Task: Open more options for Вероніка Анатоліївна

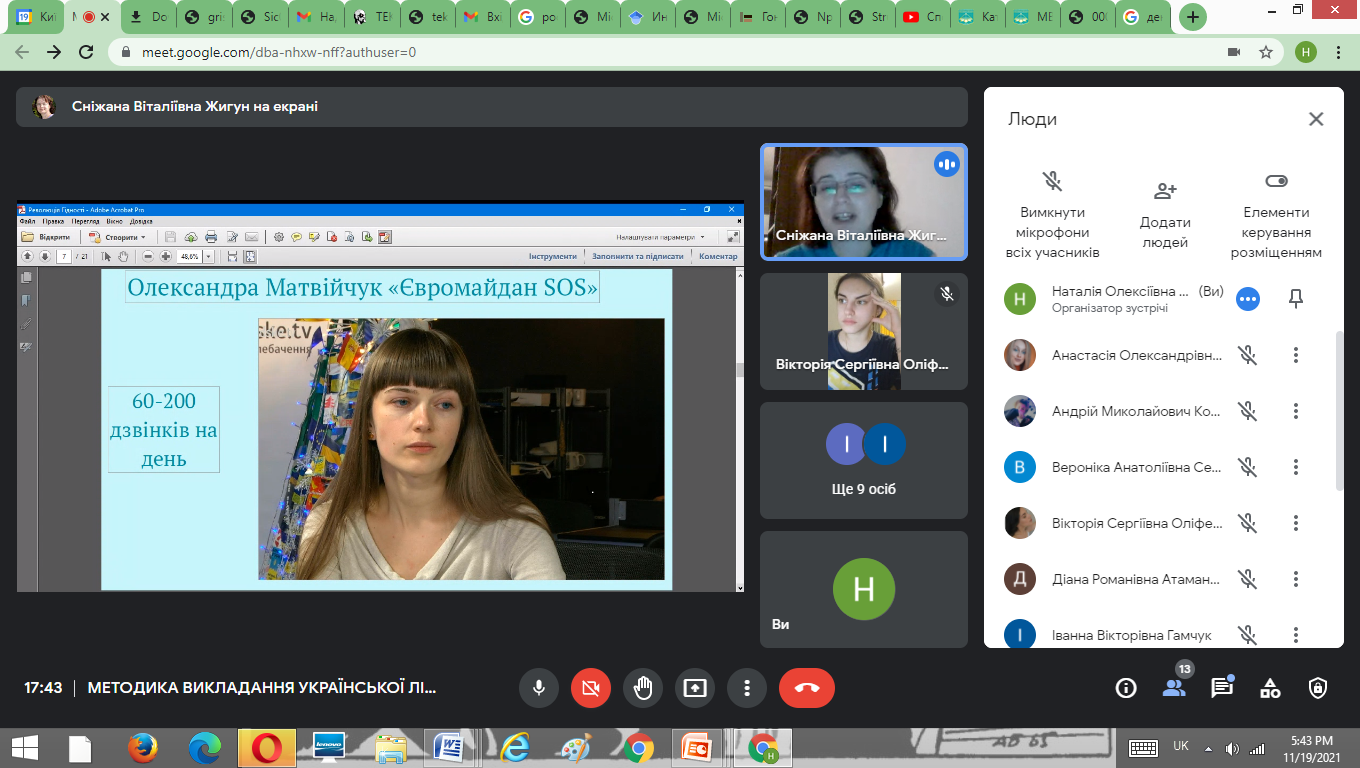Action: tap(1296, 467)
